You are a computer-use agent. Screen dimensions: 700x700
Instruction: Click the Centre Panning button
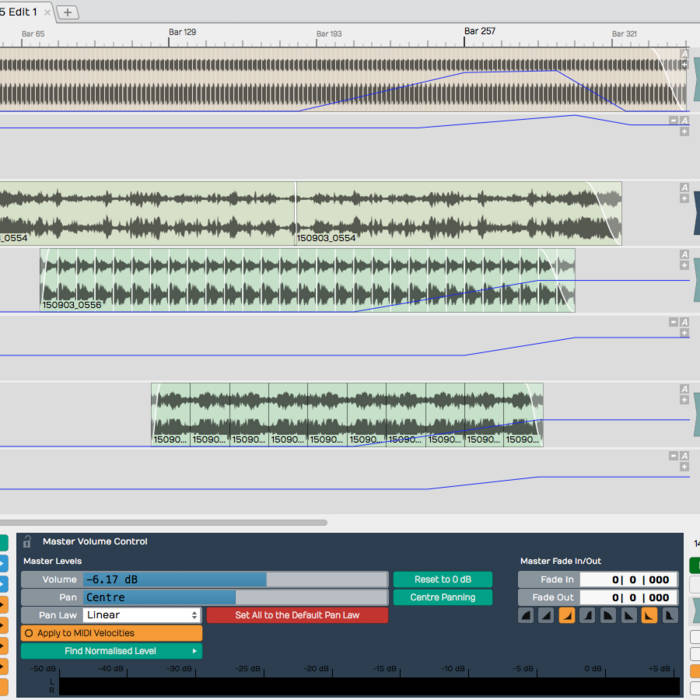(x=442, y=597)
